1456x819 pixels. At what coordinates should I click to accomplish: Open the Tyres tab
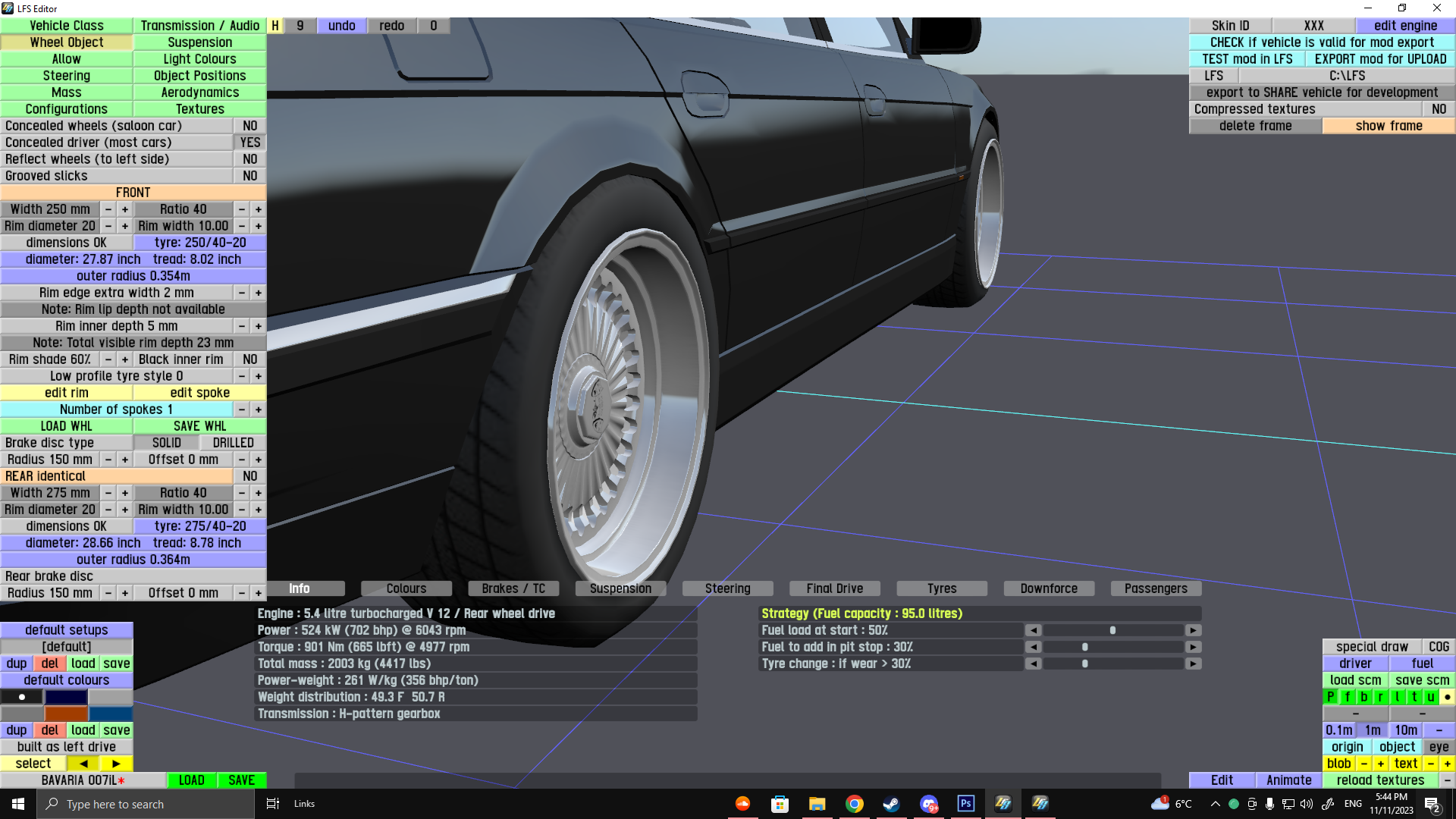[942, 588]
